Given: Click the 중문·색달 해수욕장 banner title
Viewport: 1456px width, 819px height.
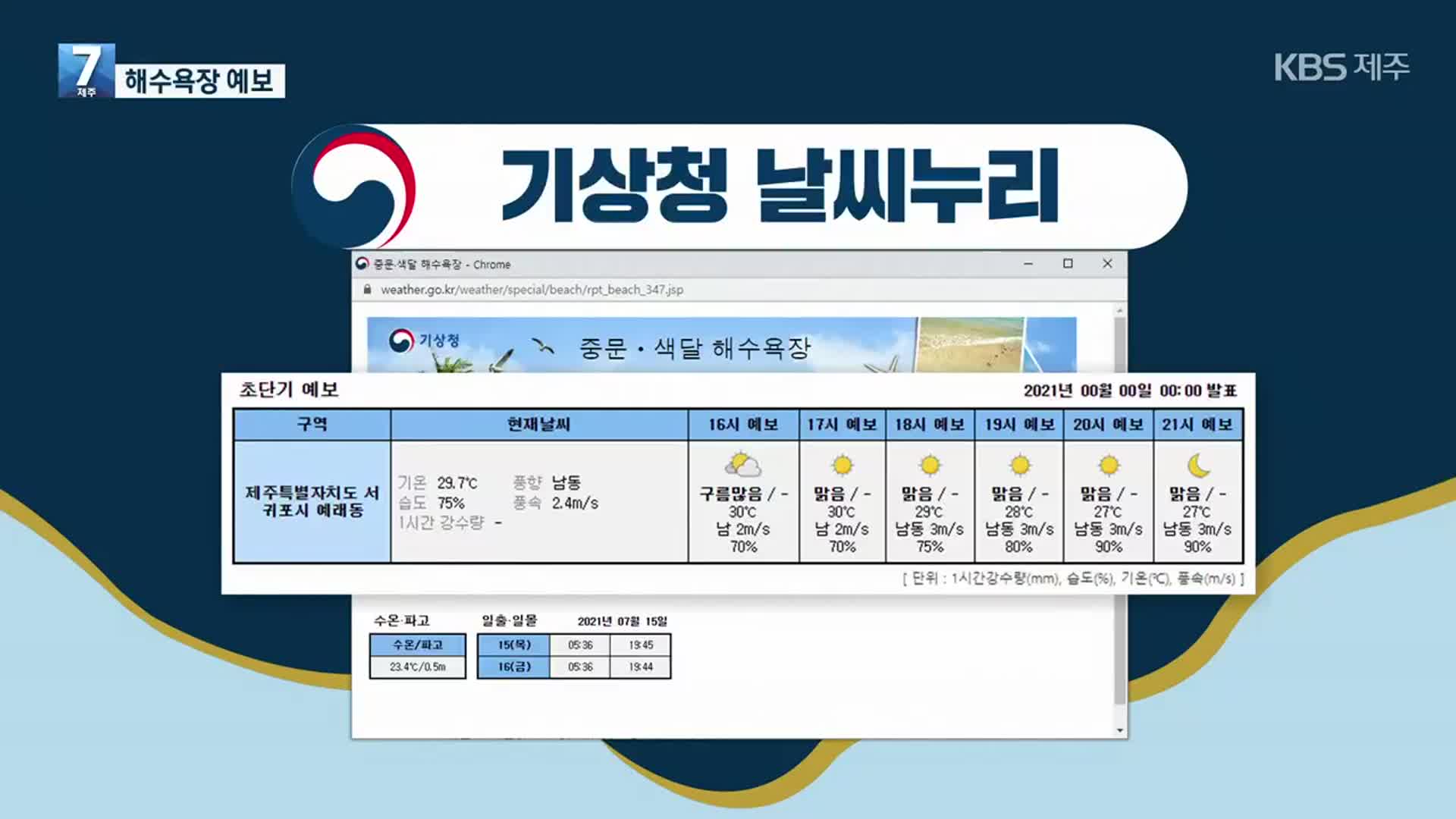Looking at the screenshot, I should click(x=695, y=349).
